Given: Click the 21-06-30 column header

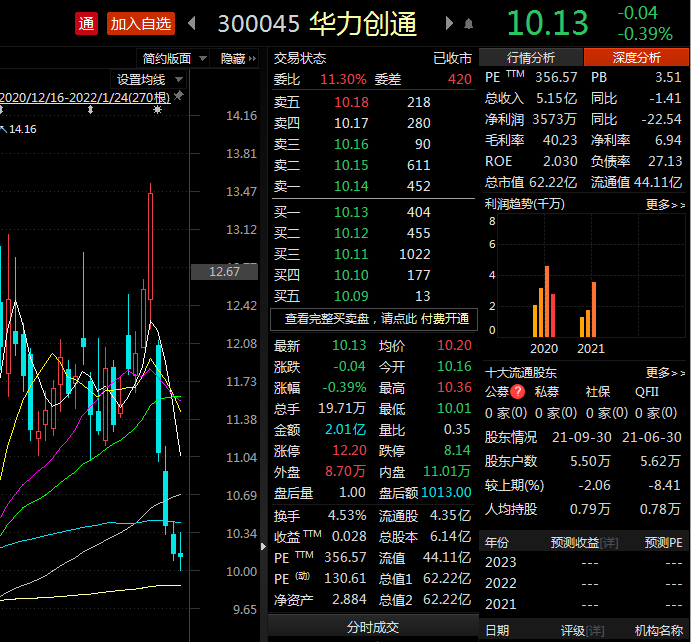Looking at the screenshot, I should click(651, 437).
